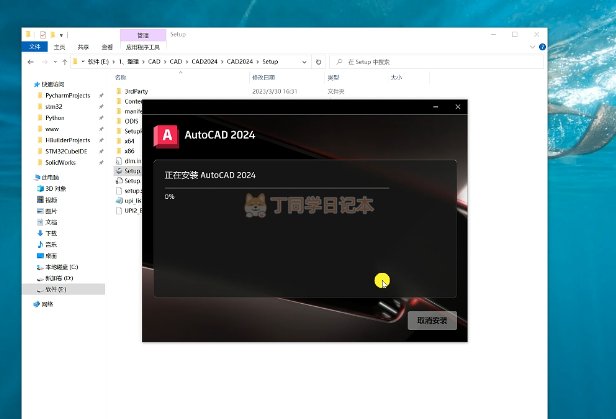616x419 pixels.
Task: Expand the address bar history dropdown
Action: (x=304, y=62)
